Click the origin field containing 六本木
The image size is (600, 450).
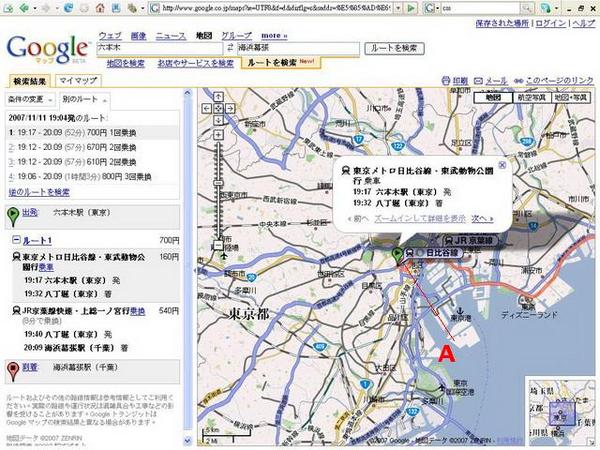click(x=160, y=48)
